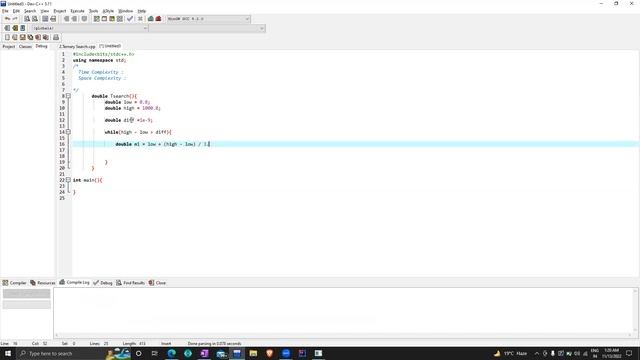
Task: Click first icon left of (globals) dropdown
Action: click(7, 28)
